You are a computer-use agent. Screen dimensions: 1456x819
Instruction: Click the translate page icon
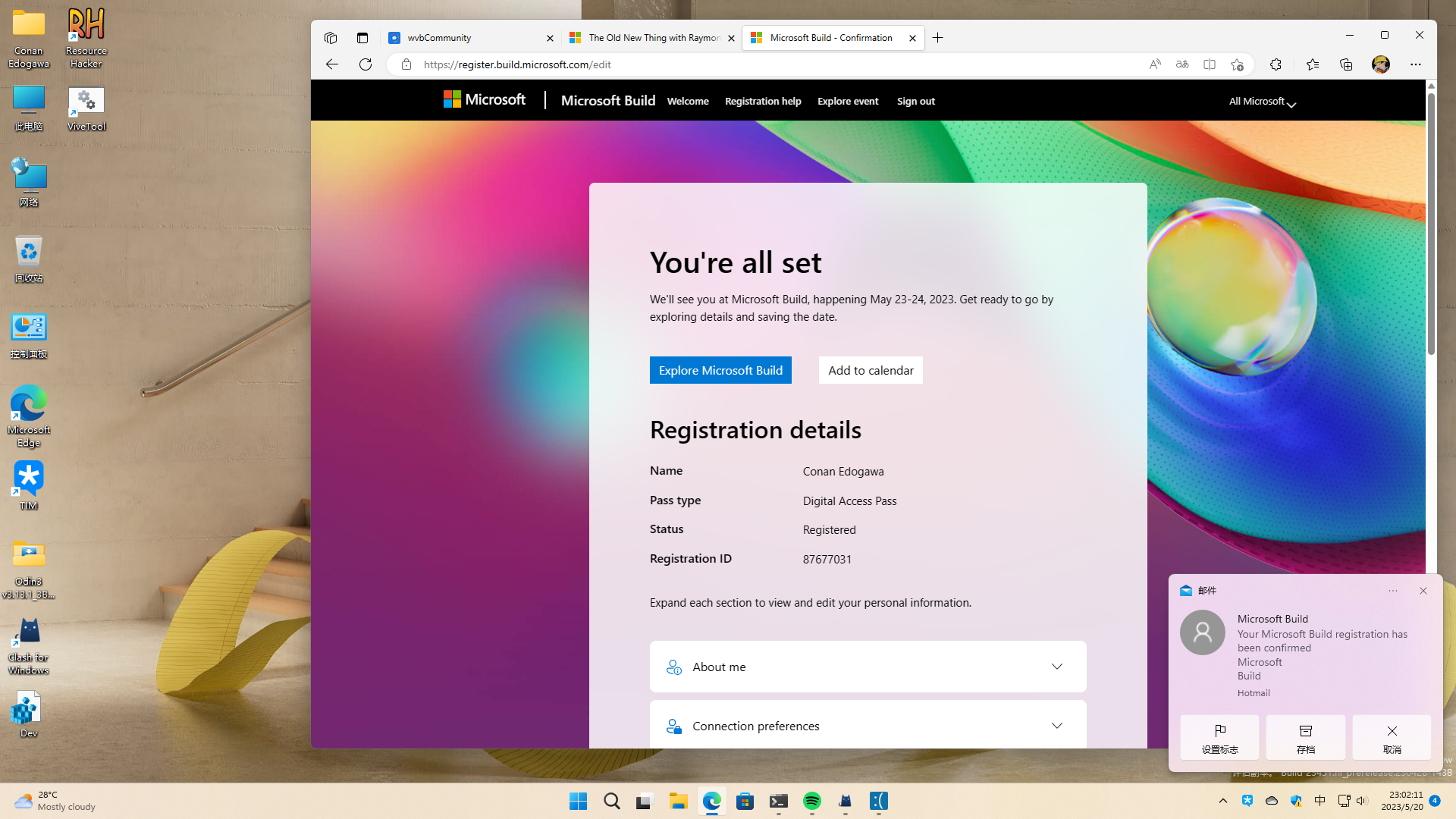pyautogui.click(x=1182, y=64)
